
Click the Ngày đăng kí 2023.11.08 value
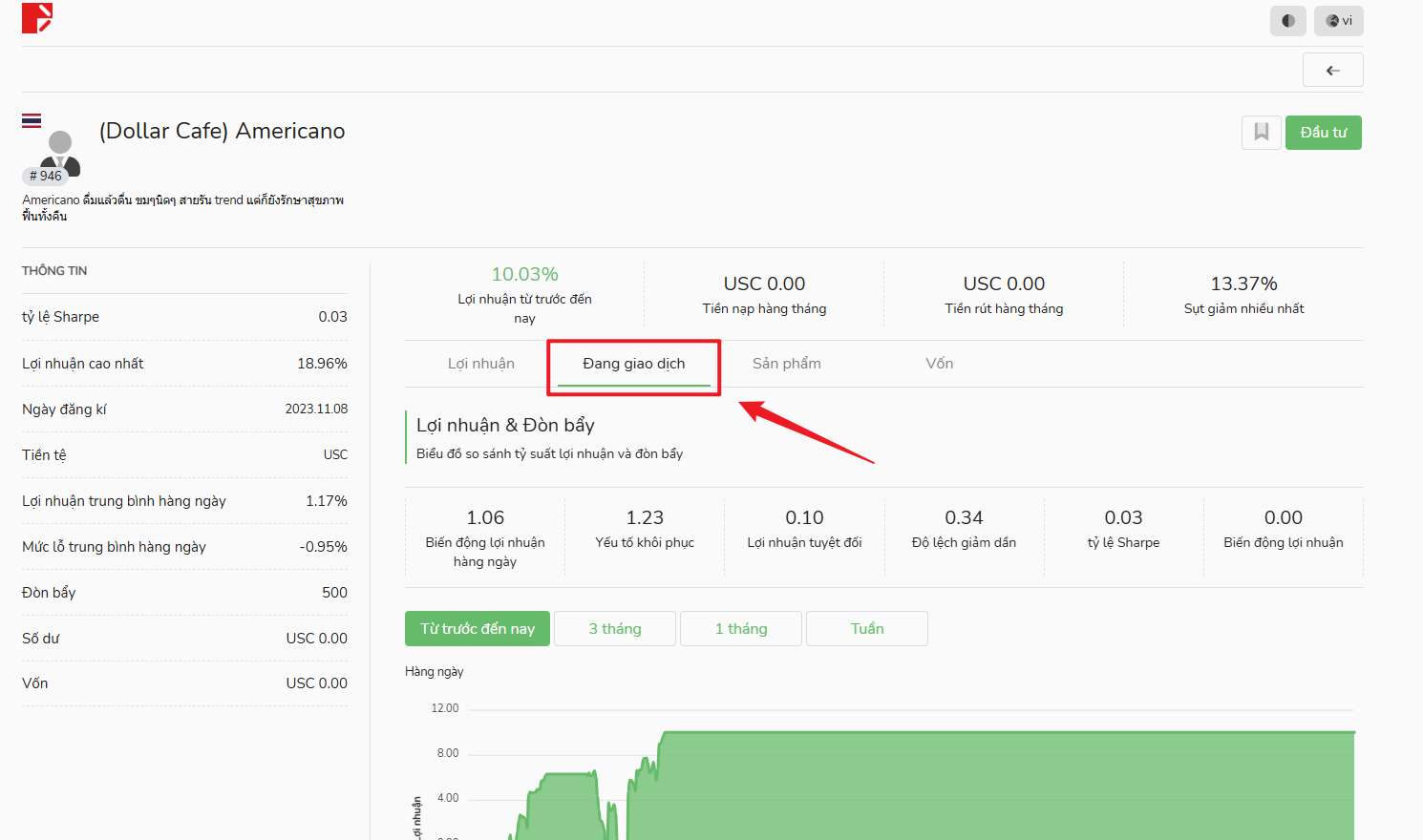[x=316, y=409]
